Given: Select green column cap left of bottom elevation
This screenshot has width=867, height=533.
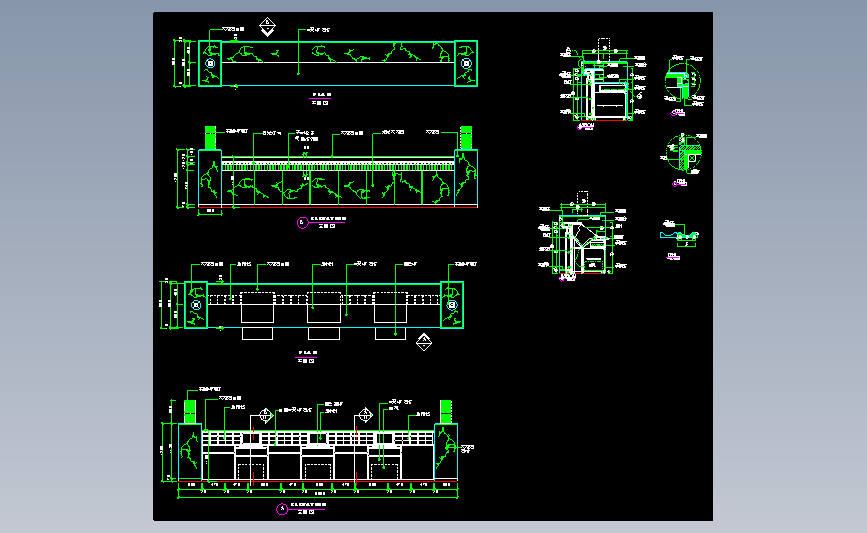Looking at the screenshot, I should [190, 412].
